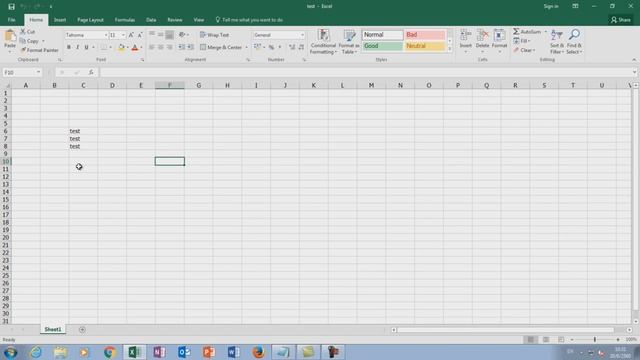Switch to Page Layout view in status bar
This screenshot has width=640, height=360.
[x=546, y=340]
